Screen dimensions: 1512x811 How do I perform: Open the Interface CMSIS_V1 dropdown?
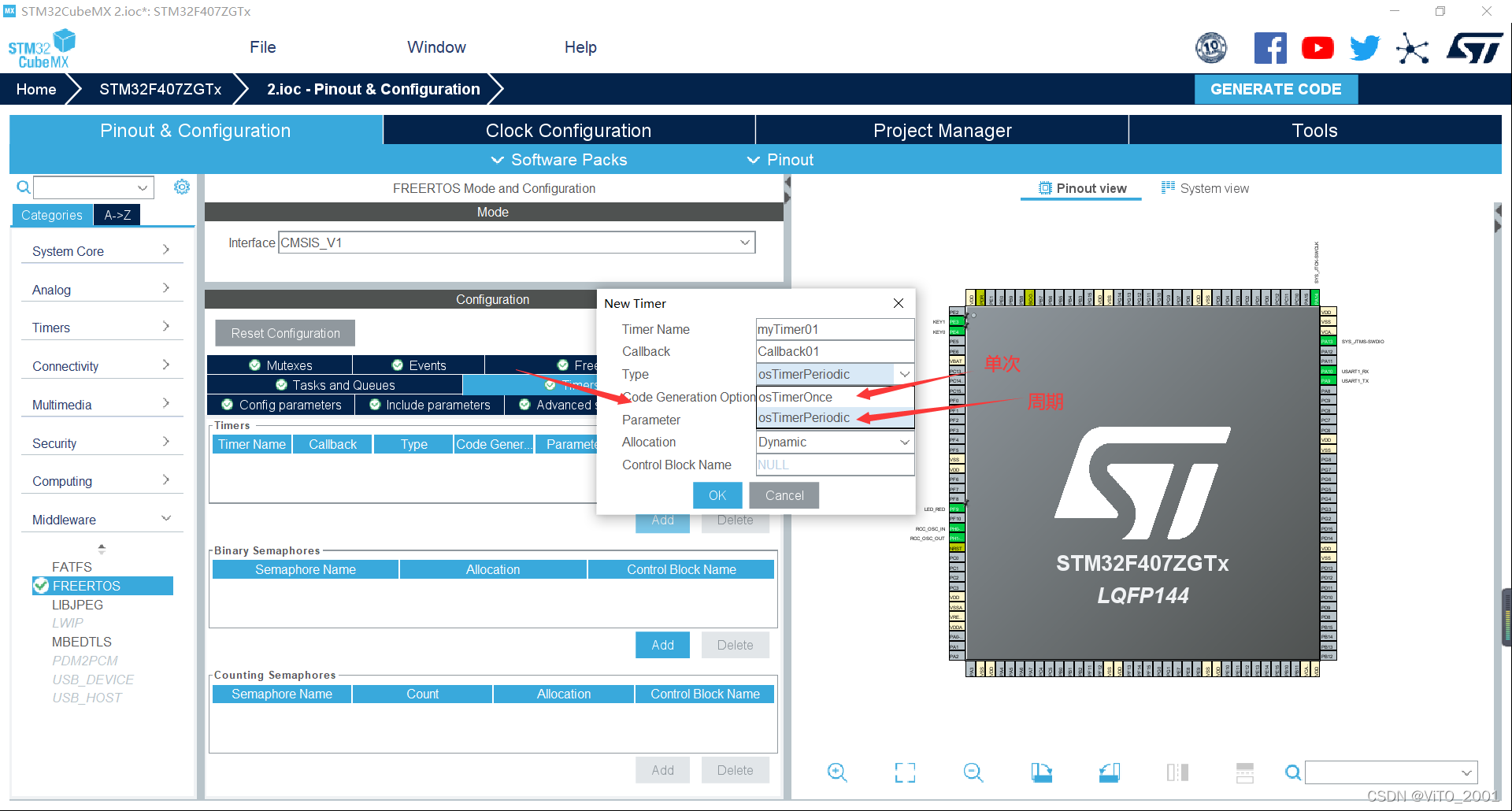click(517, 243)
